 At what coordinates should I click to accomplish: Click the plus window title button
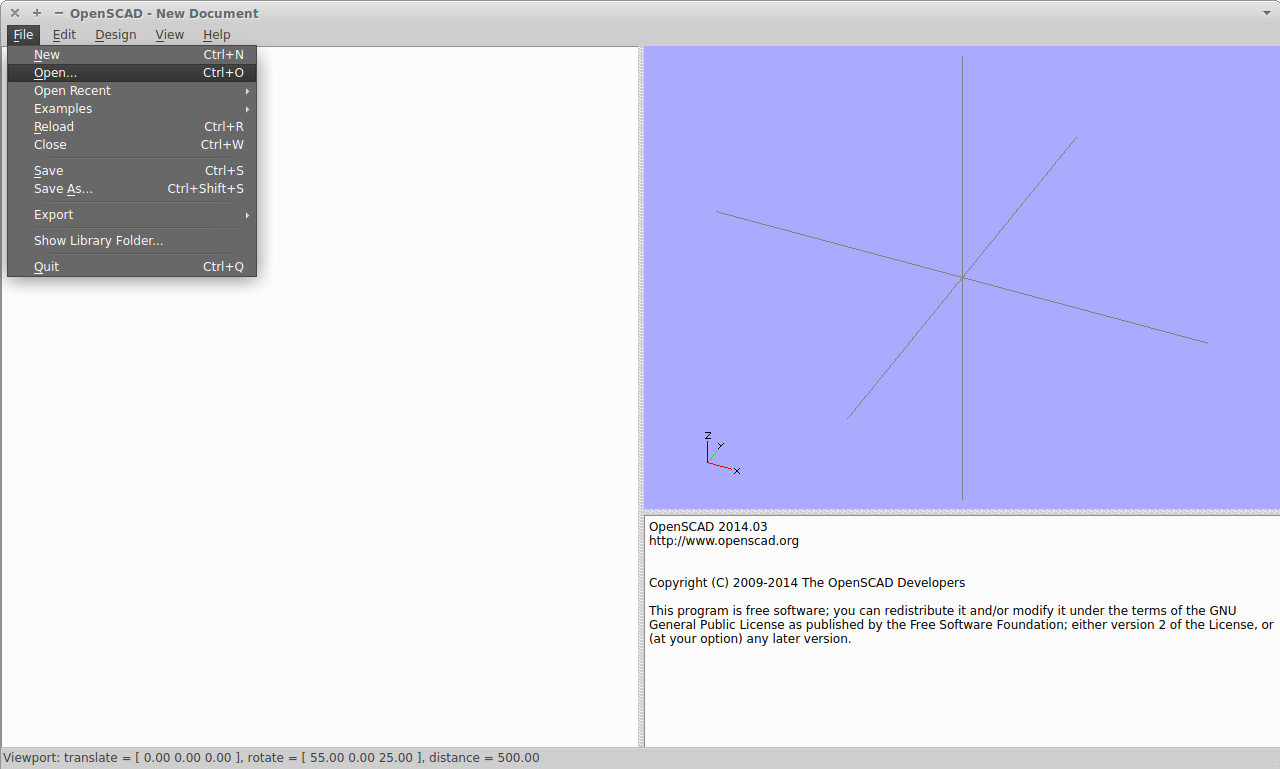37,13
